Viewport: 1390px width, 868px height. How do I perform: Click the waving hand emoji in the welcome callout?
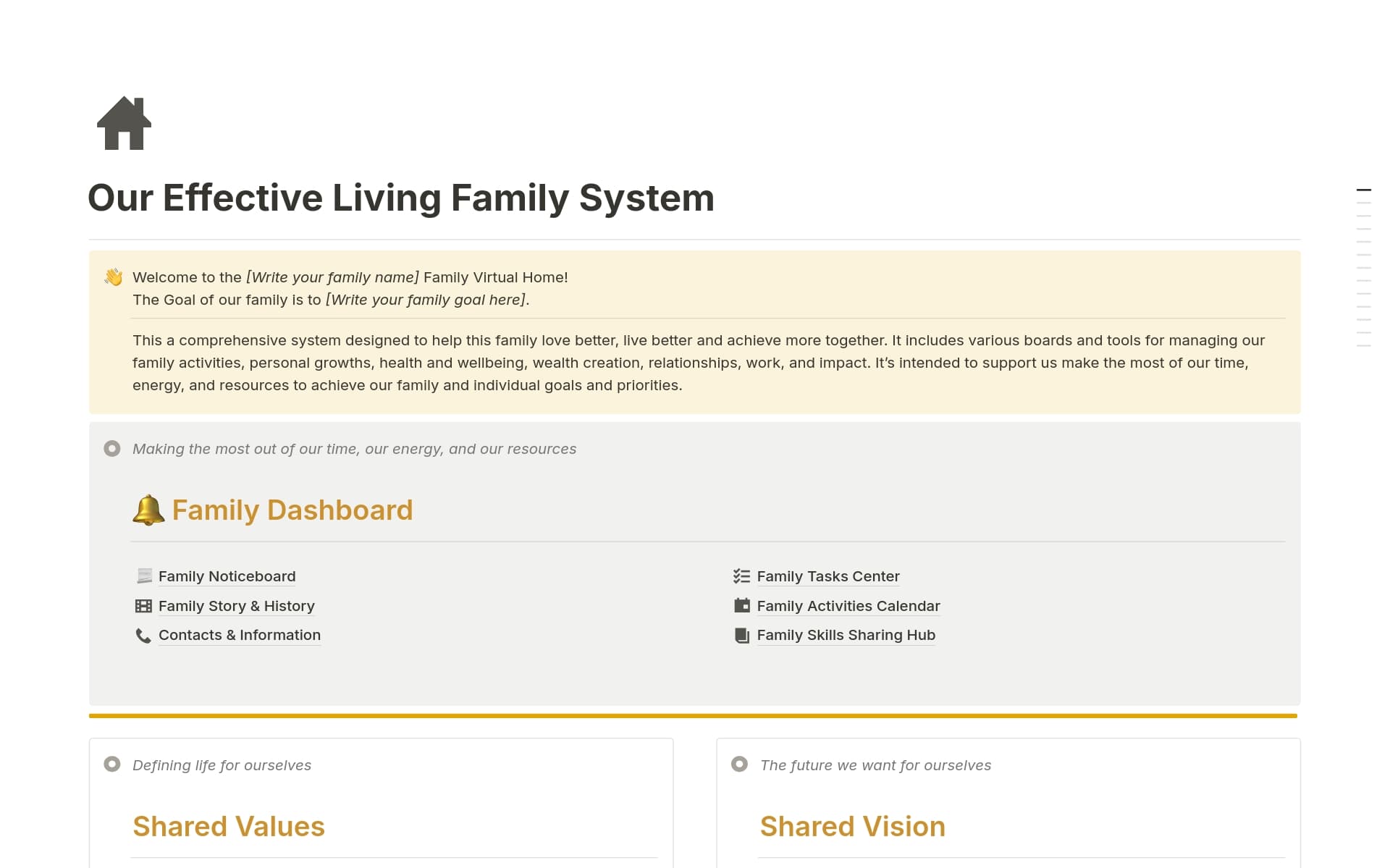113,277
